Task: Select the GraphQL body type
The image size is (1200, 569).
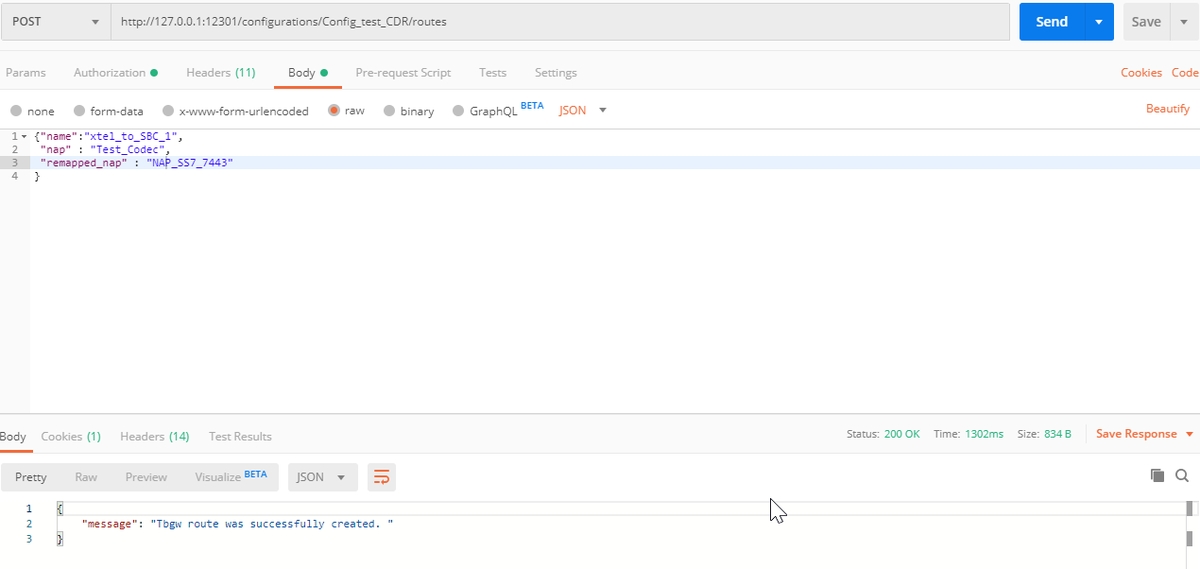Action: tap(459, 111)
